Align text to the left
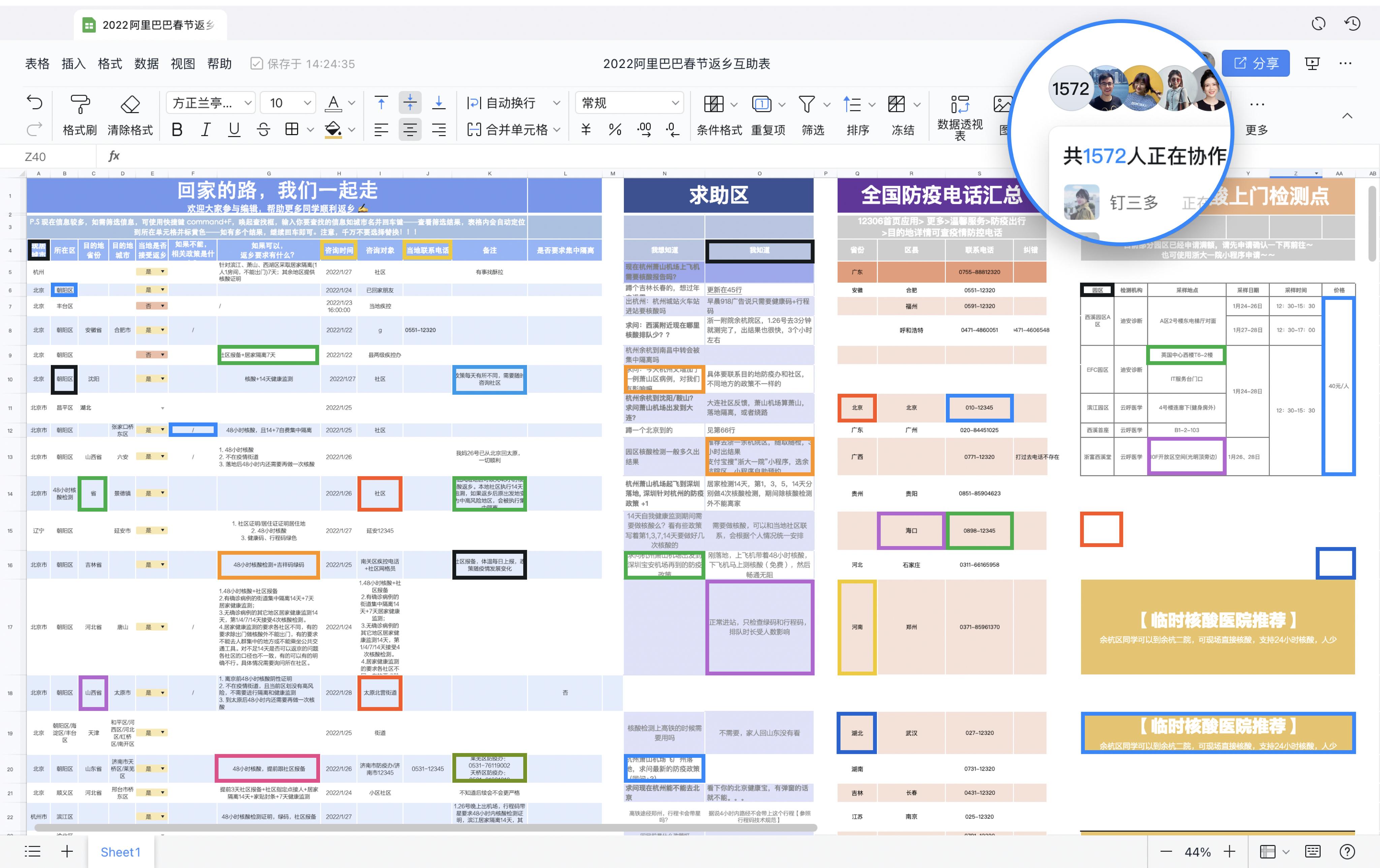 pos(381,129)
